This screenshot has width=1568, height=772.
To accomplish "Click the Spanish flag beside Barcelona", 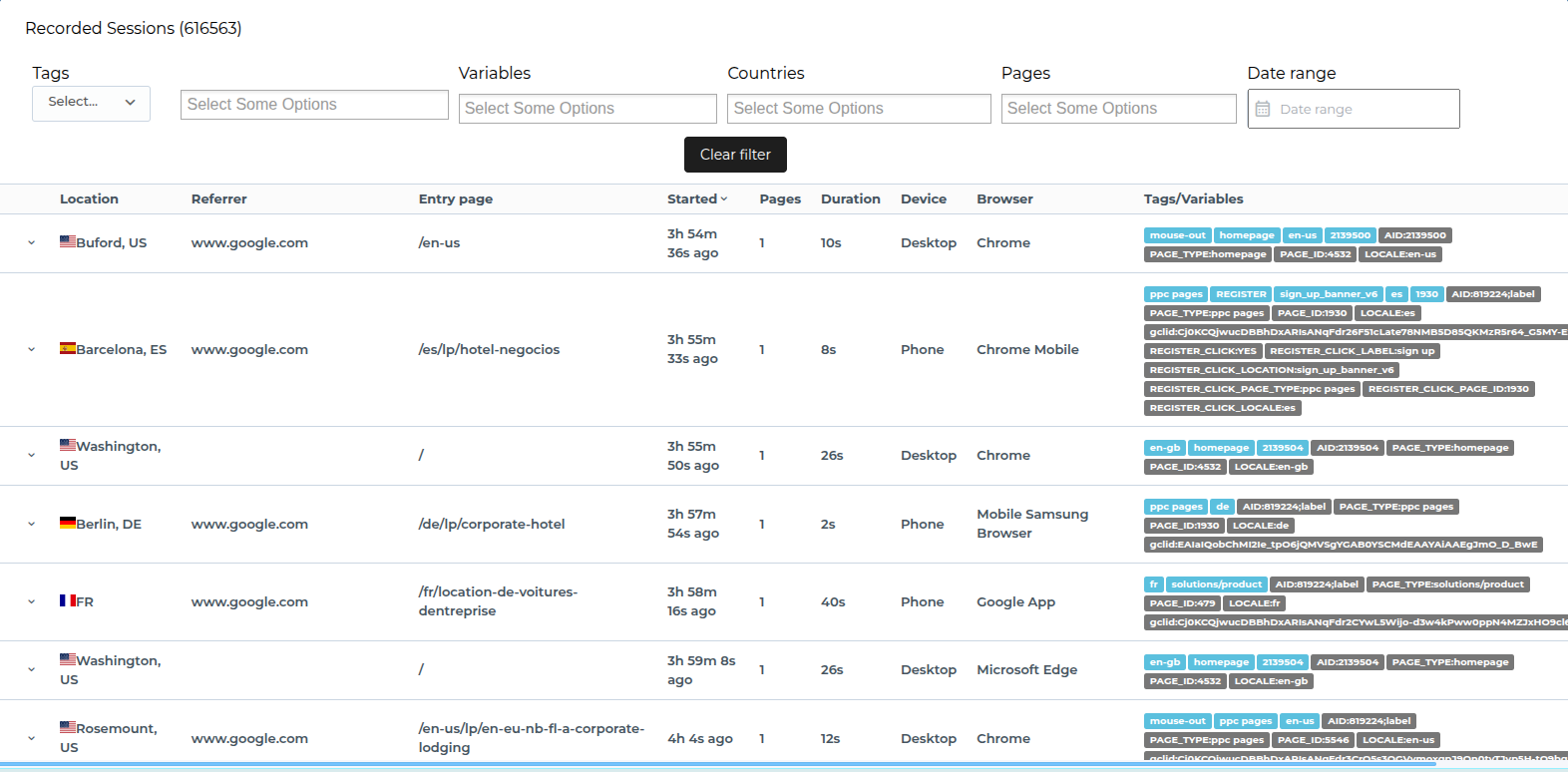I will (68, 348).
